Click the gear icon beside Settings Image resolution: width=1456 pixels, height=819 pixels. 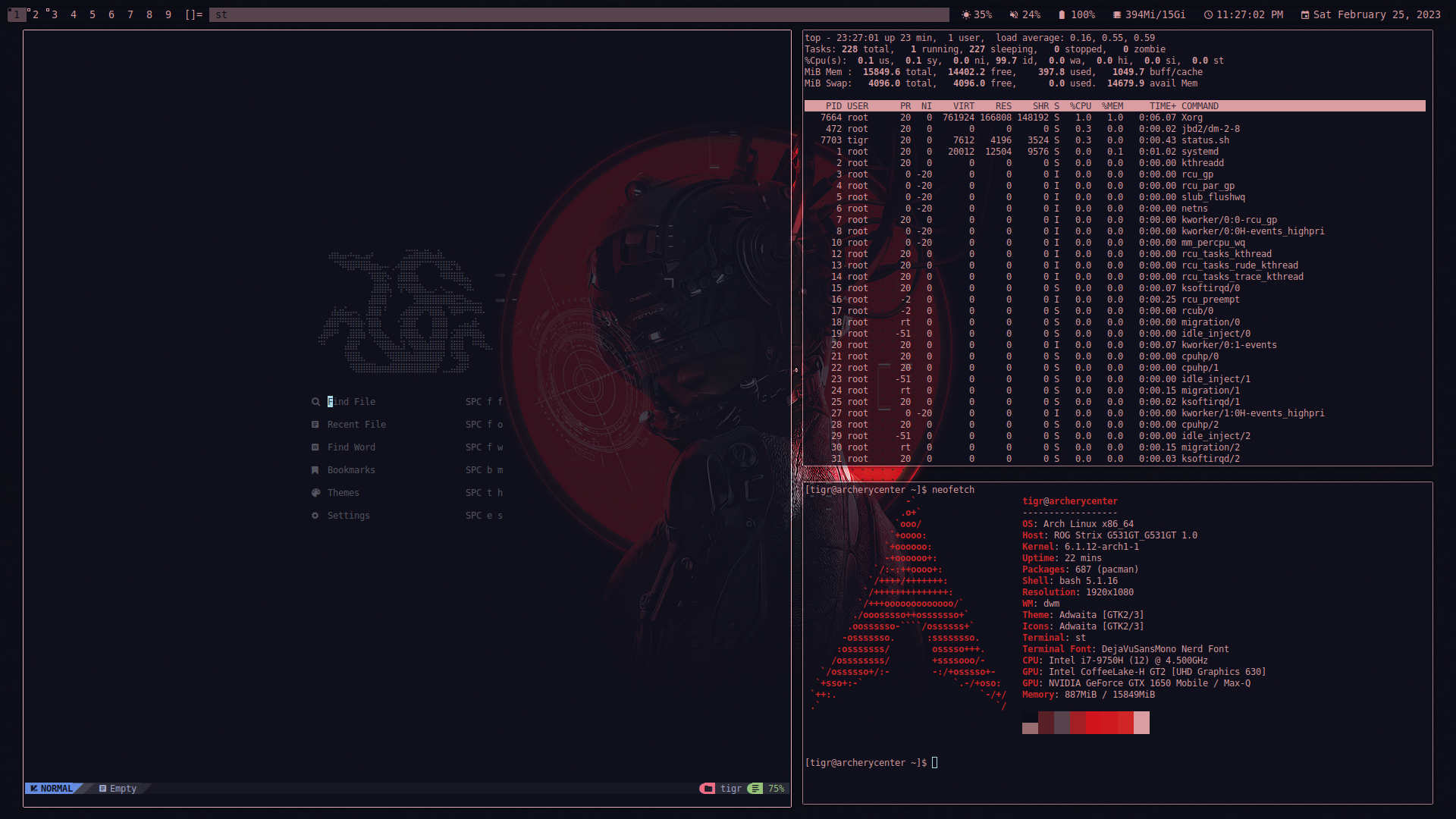pyautogui.click(x=315, y=516)
